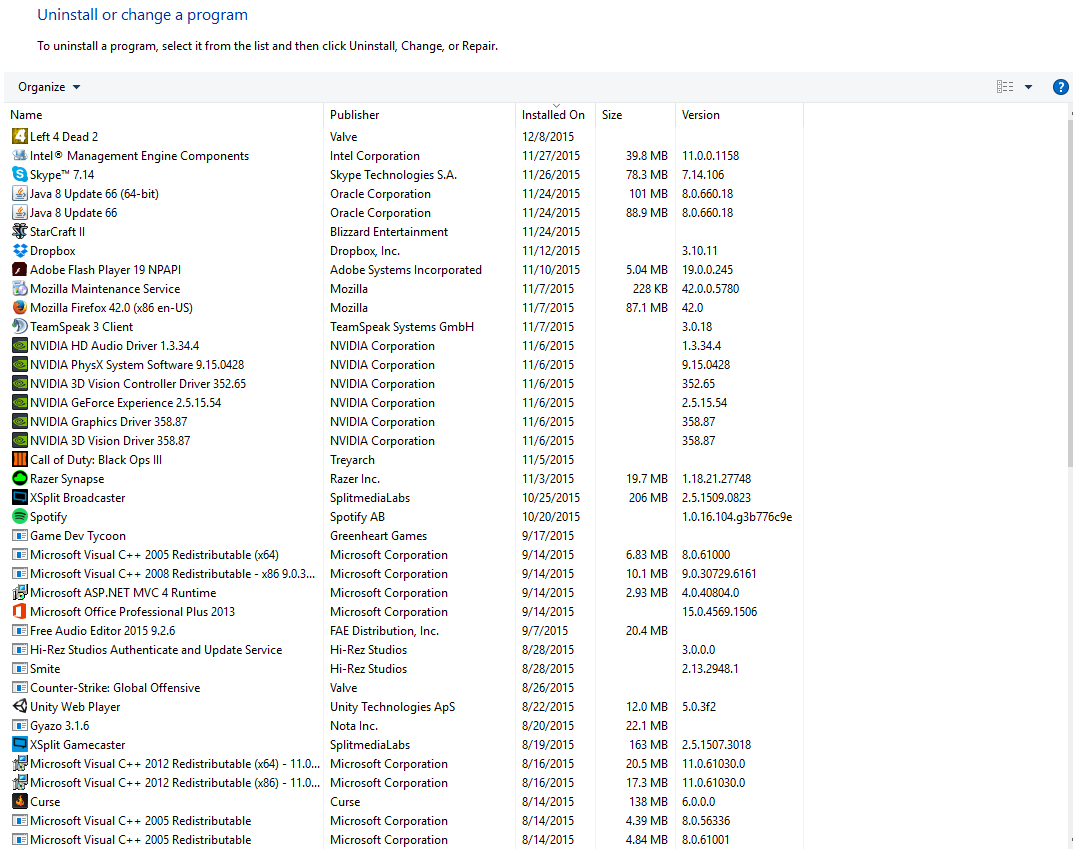The image size is (1073, 849).
Task: Select Microsoft Visual C++ 2008 Redistributable x86 entry
Action: 404,573
